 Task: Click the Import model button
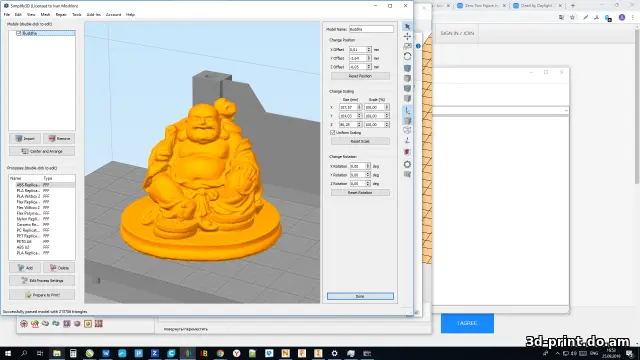tap(25, 139)
